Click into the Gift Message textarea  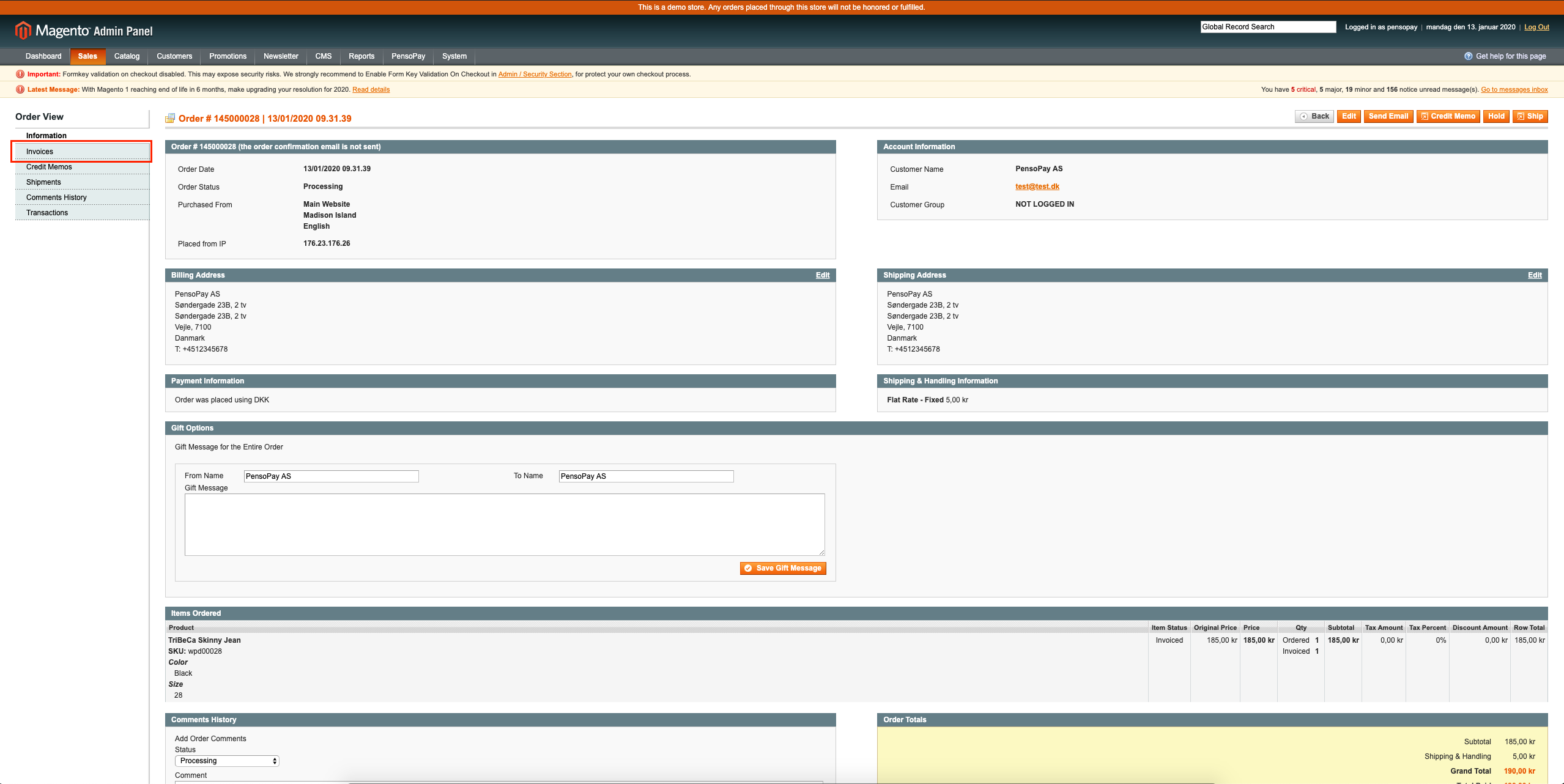[x=505, y=525]
